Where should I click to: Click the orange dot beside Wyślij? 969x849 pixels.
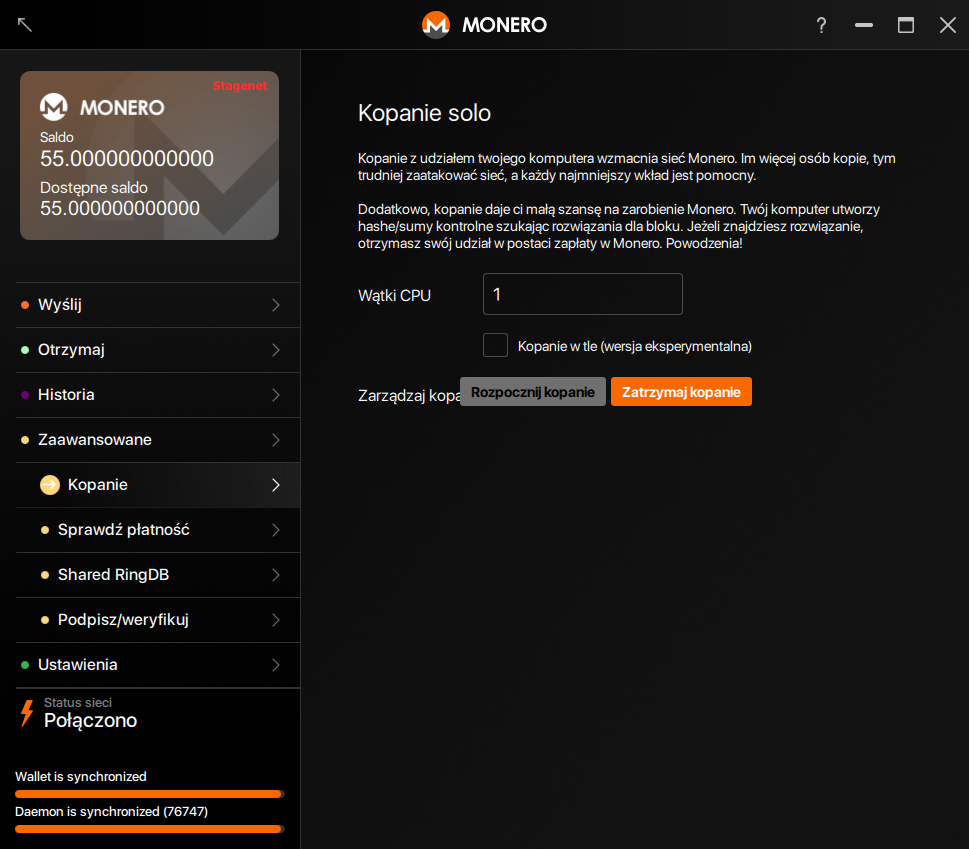click(x=25, y=305)
